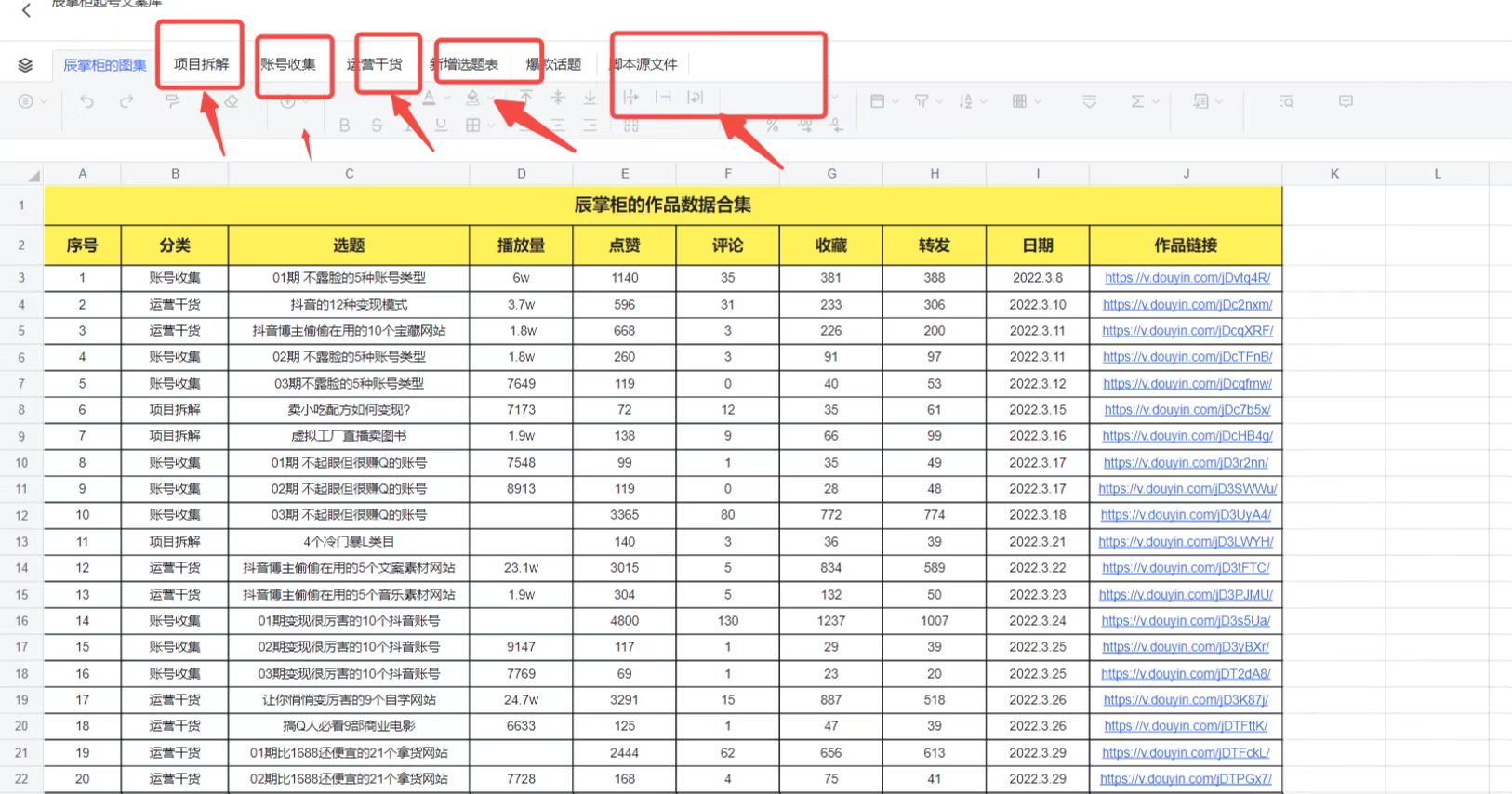Click the filter funnel icon
This screenshot has height=794, width=1512.
(922, 101)
